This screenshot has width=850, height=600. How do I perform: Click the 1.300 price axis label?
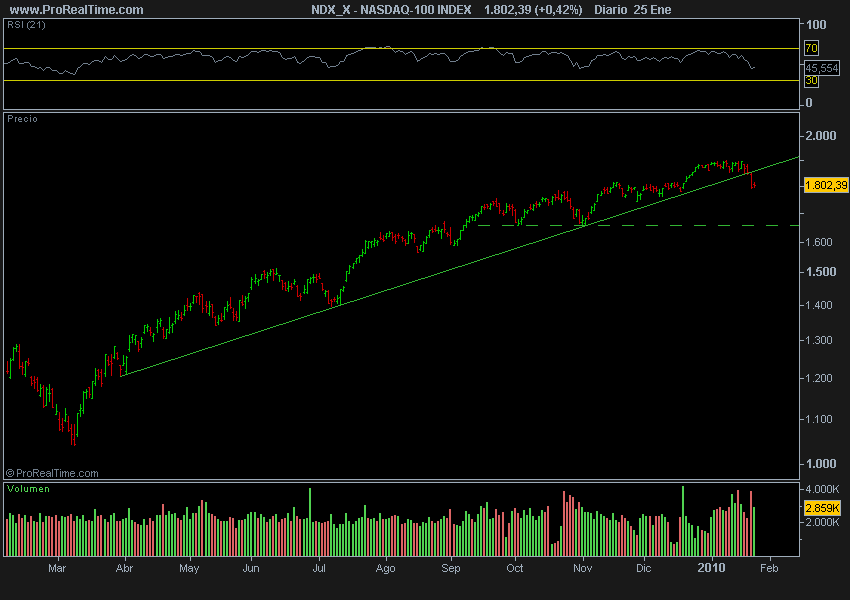pyautogui.click(x=819, y=340)
